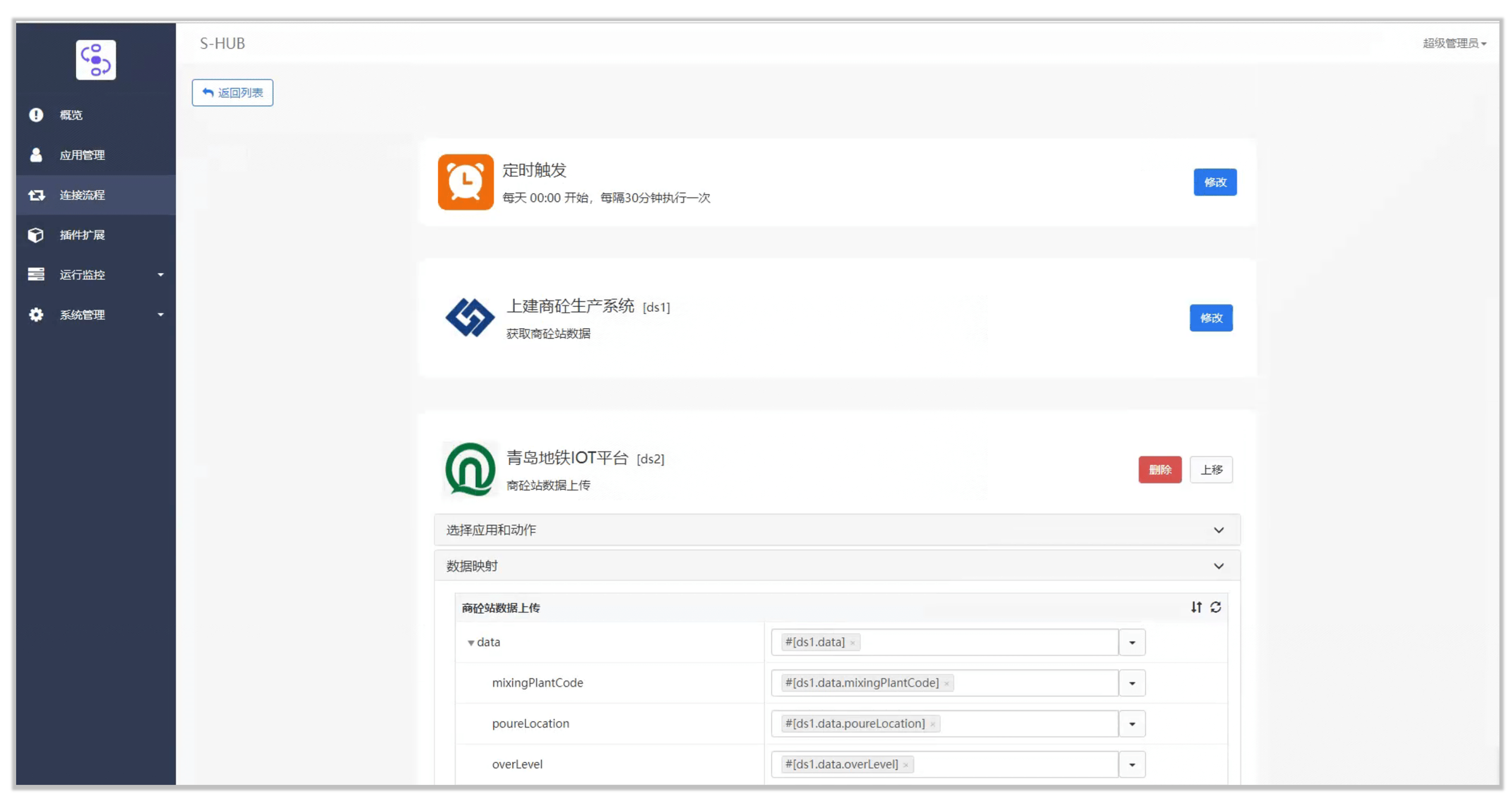This screenshot has width=1512, height=804.
Task: Expand 运行监控 submenu arrow
Action: 160,275
